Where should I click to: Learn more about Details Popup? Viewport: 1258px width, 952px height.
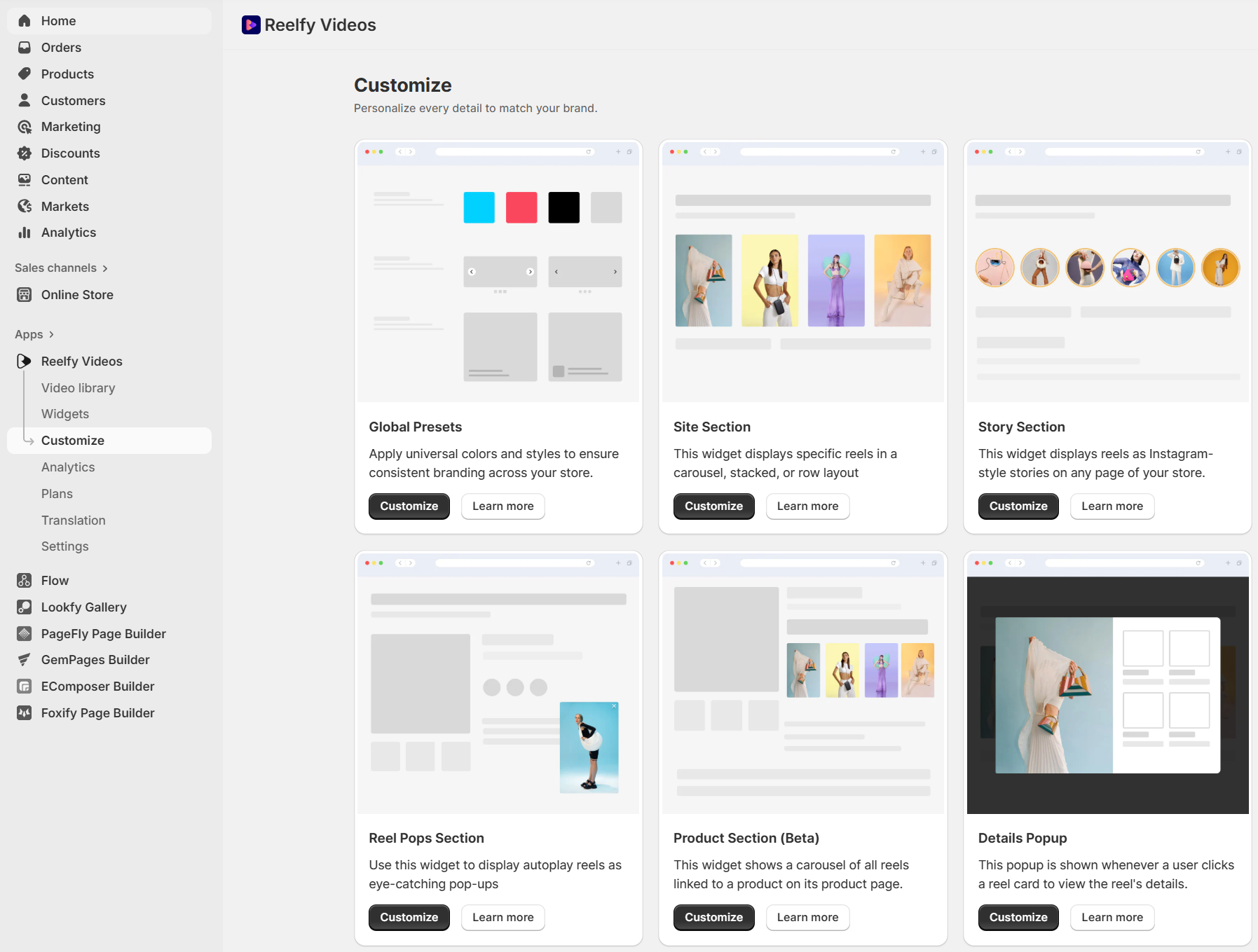(1112, 918)
